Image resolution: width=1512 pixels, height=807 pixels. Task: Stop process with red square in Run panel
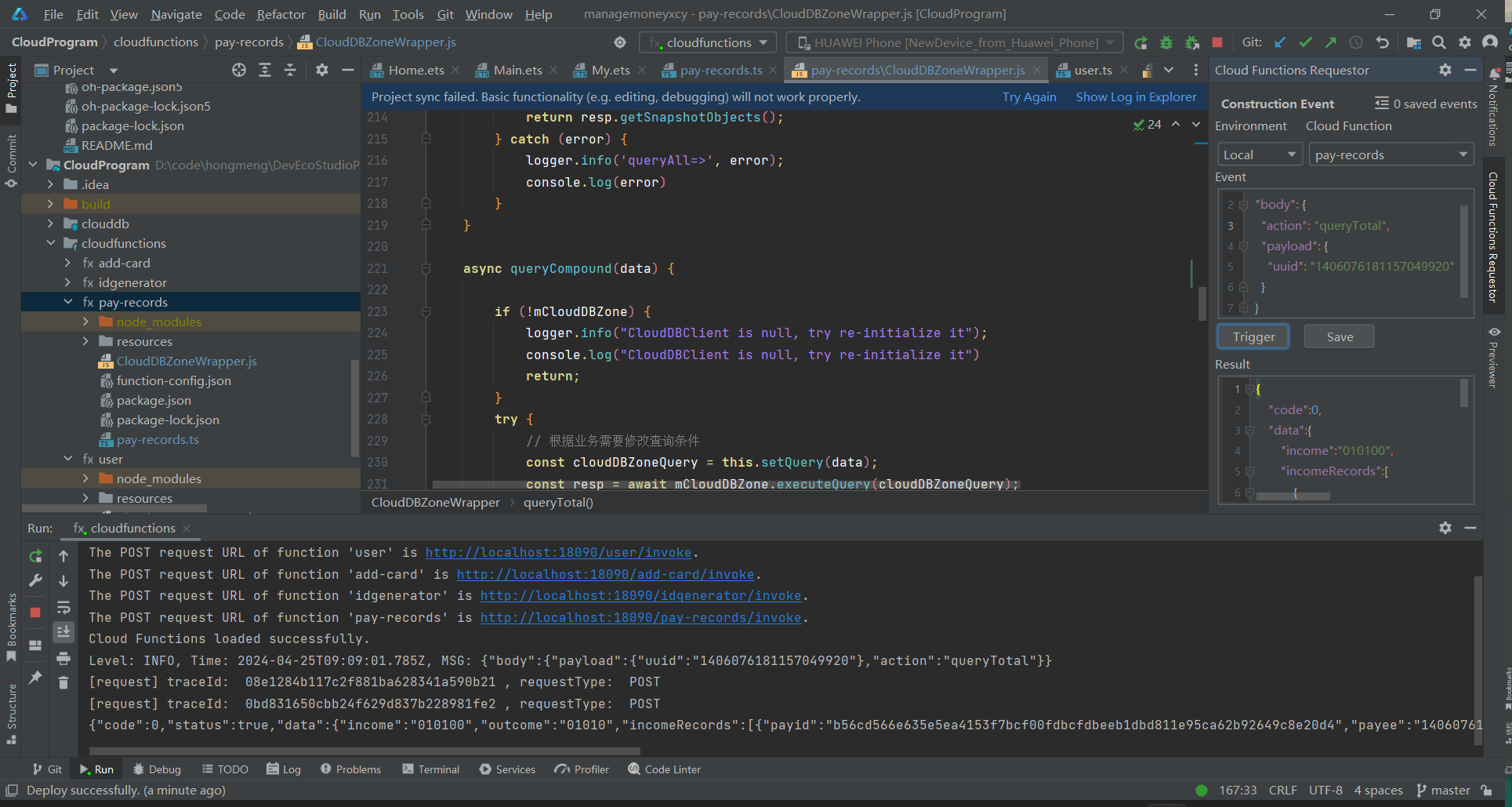click(x=35, y=613)
